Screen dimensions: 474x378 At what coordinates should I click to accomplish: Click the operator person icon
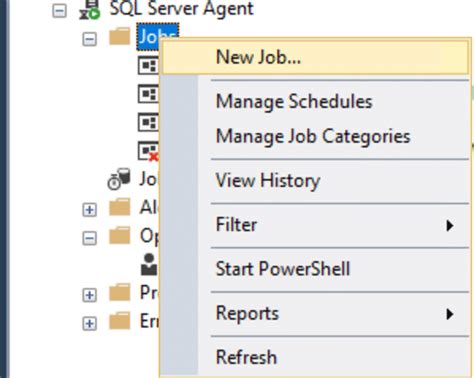coord(149,264)
